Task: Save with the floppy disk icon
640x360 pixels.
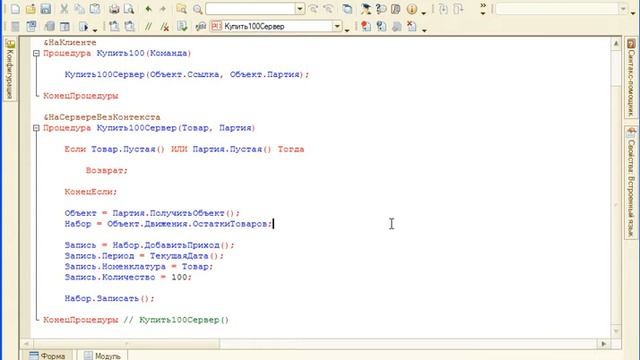Action: point(46,9)
